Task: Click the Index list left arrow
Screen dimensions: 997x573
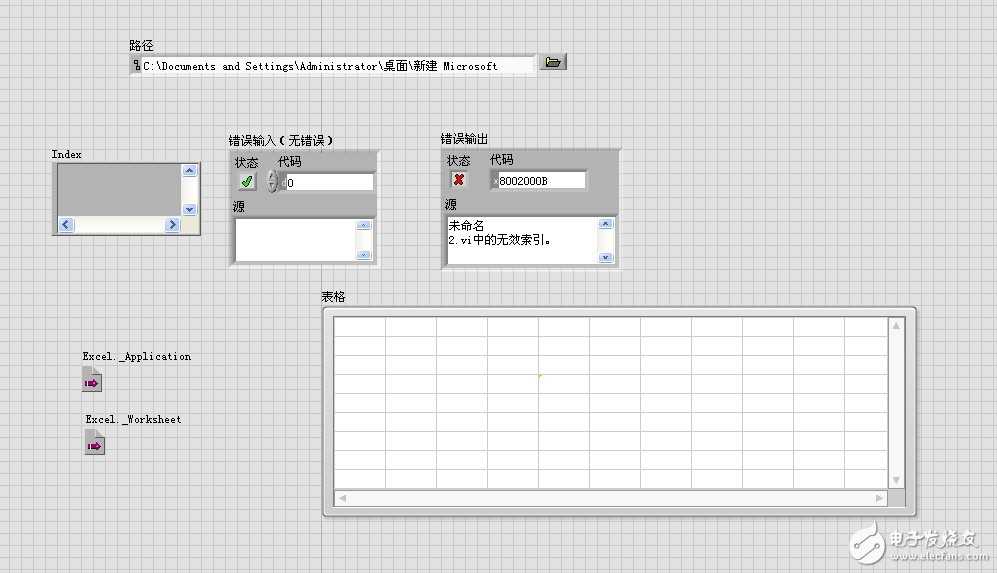Action: pos(66,224)
